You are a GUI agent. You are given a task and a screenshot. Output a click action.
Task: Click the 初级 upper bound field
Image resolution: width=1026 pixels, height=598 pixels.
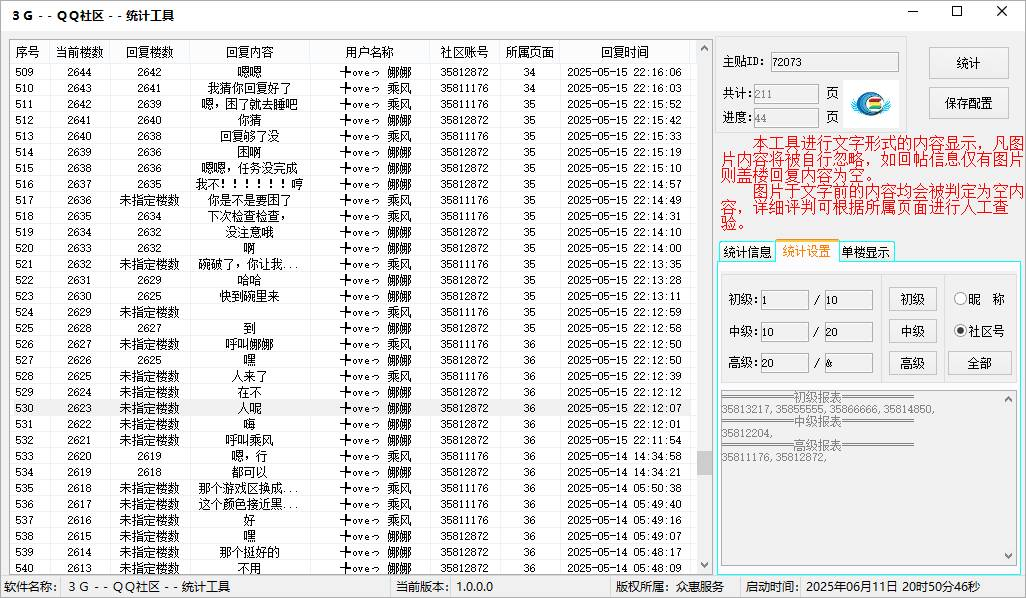click(848, 300)
